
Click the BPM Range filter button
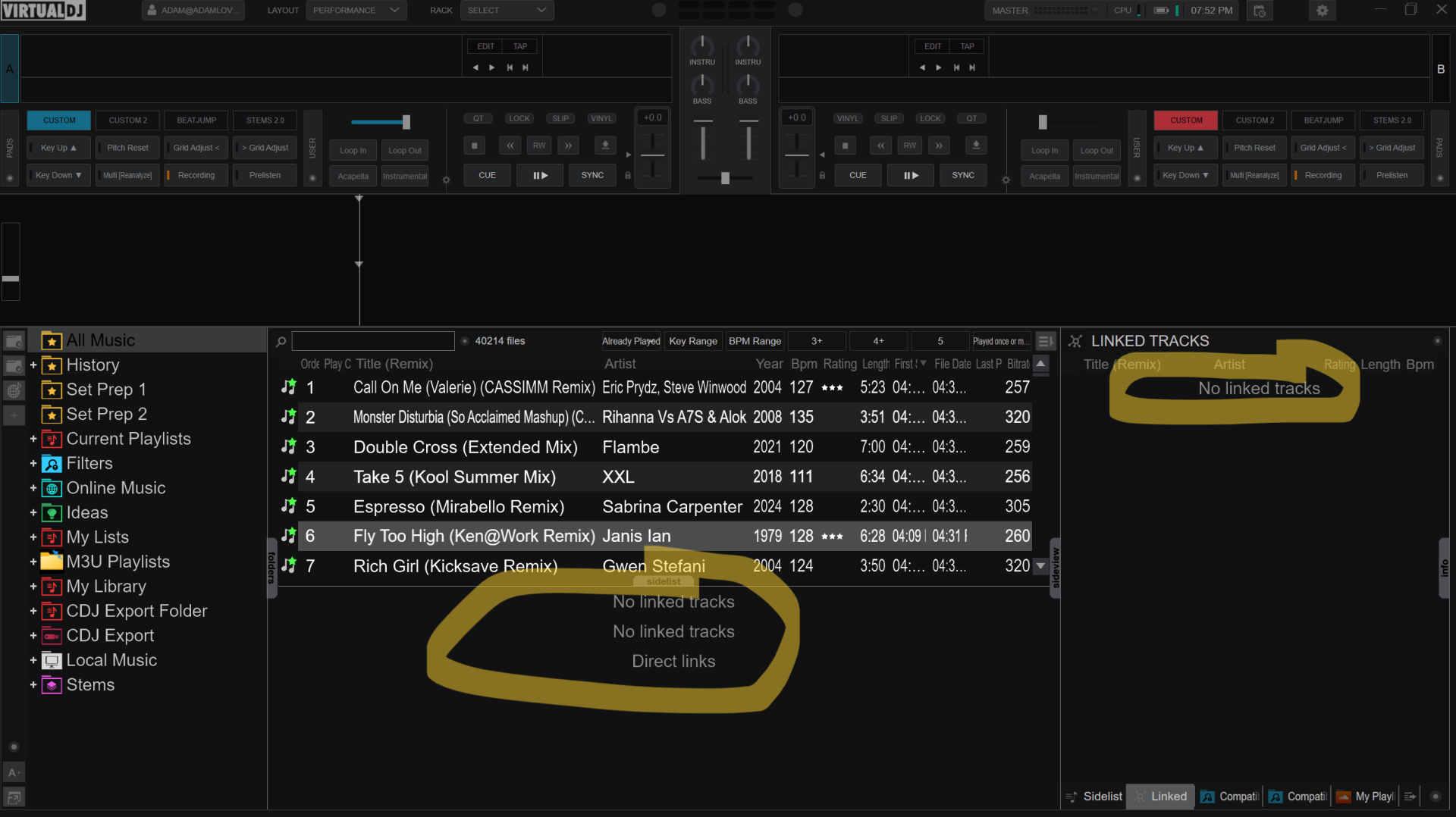pyautogui.click(x=755, y=341)
